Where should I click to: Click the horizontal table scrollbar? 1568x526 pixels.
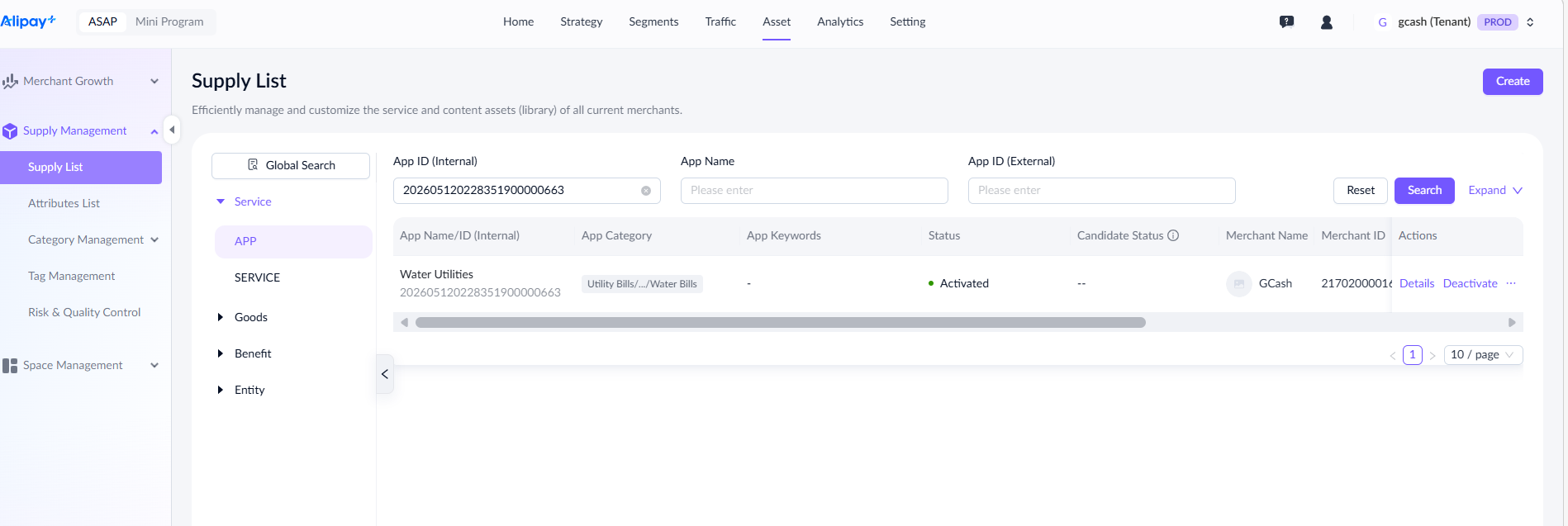click(x=781, y=322)
